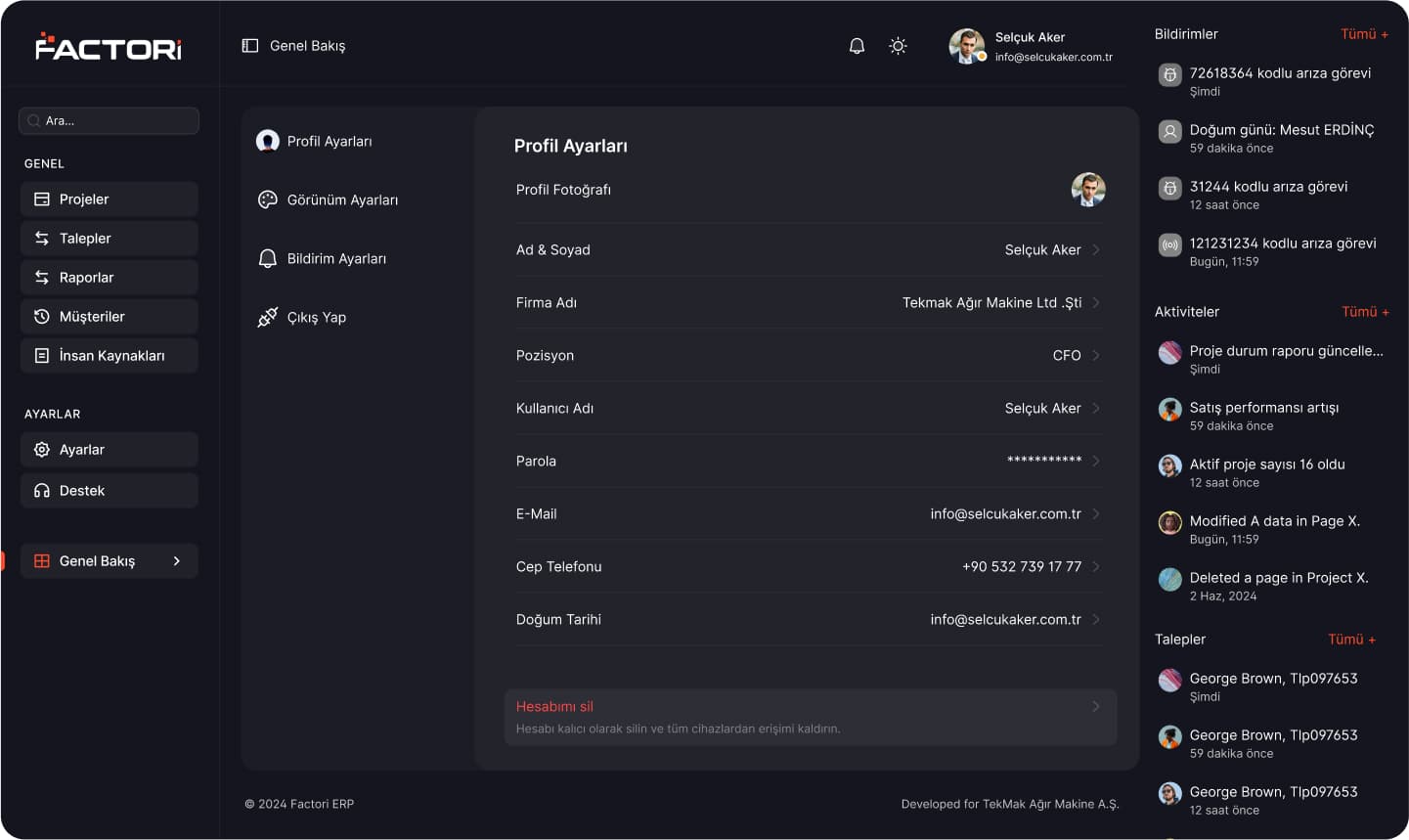This screenshot has width=1409, height=840.
Task: Switch to Bildirim Ayarları tab
Action: pos(322,259)
